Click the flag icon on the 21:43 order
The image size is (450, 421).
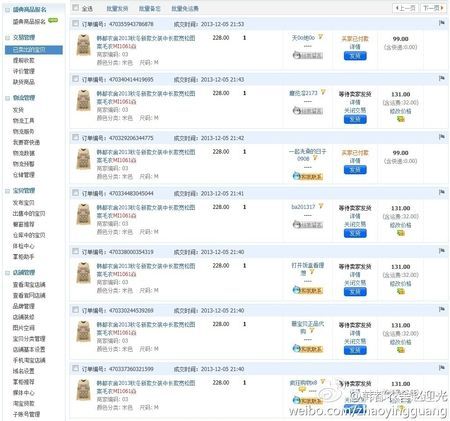click(442, 78)
